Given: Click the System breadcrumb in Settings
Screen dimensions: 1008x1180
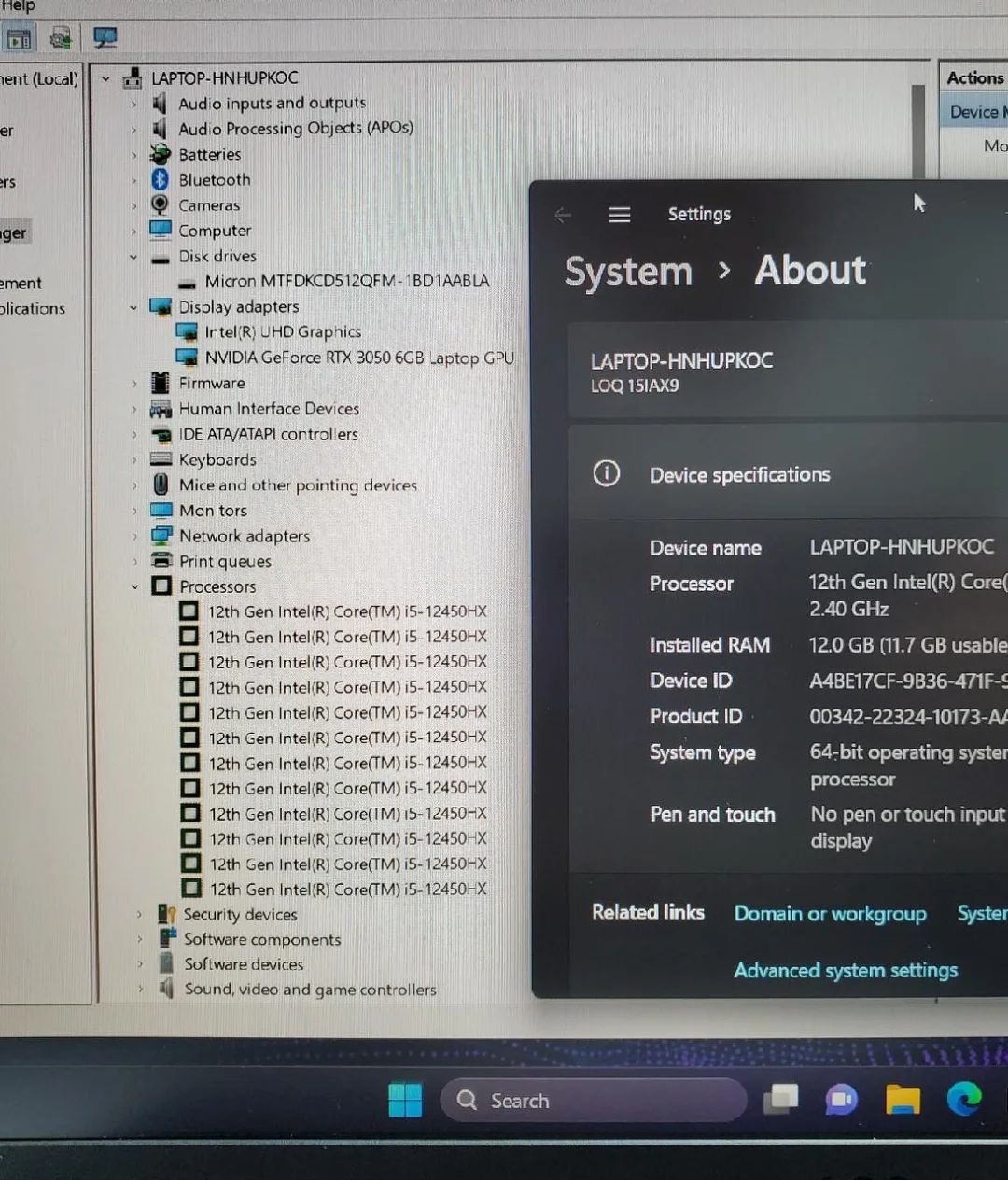Looking at the screenshot, I should [x=628, y=272].
